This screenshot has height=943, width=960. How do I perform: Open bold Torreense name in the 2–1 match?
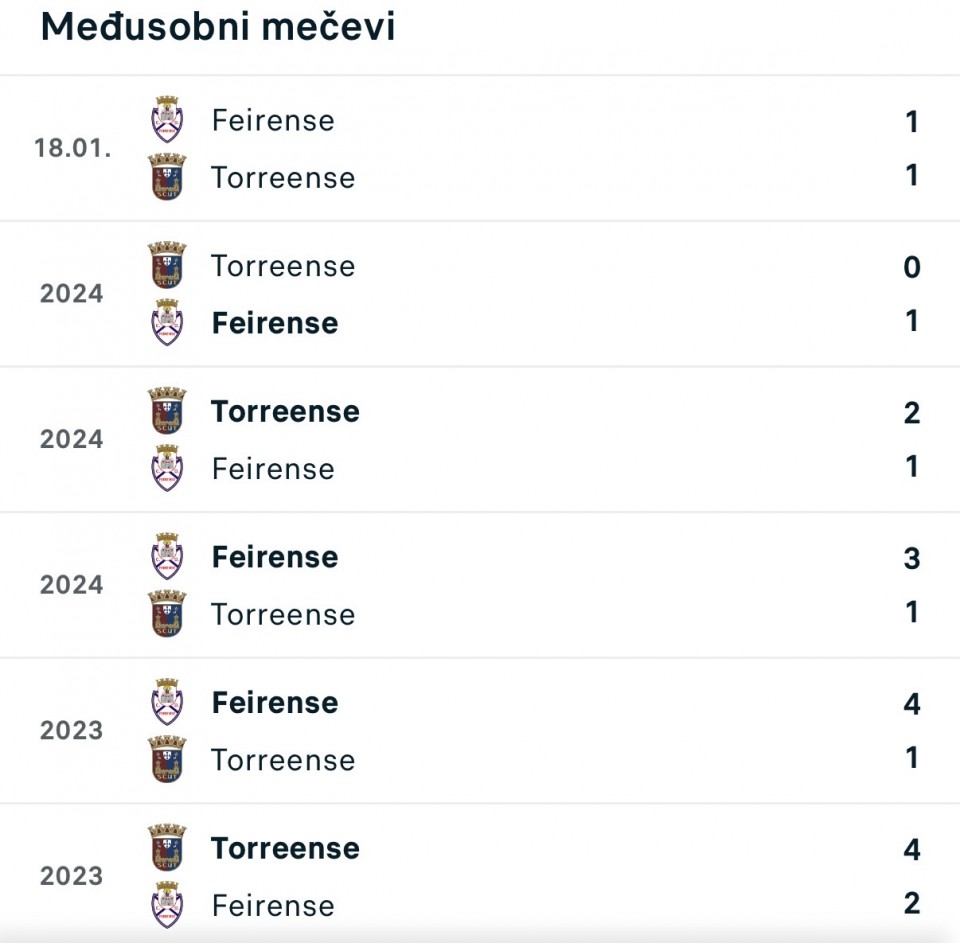tap(285, 411)
